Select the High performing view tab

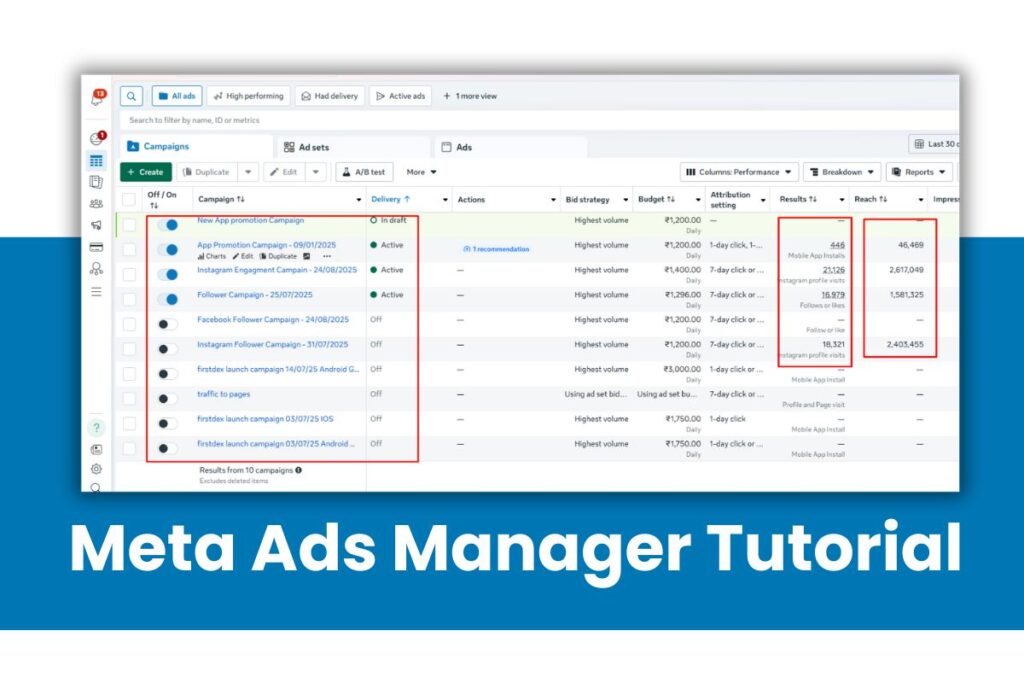pyautogui.click(x=249, y=96)
